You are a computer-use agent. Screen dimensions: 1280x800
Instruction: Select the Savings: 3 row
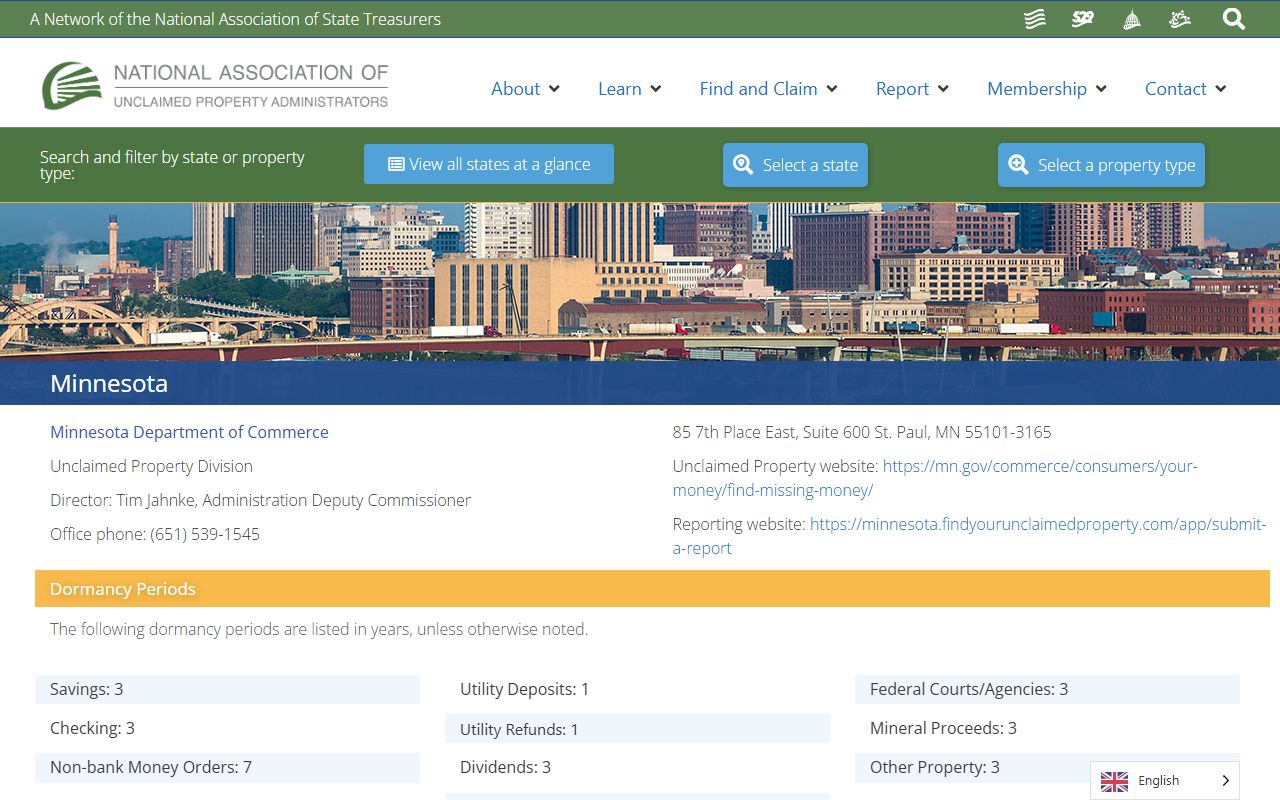point(227,689)
